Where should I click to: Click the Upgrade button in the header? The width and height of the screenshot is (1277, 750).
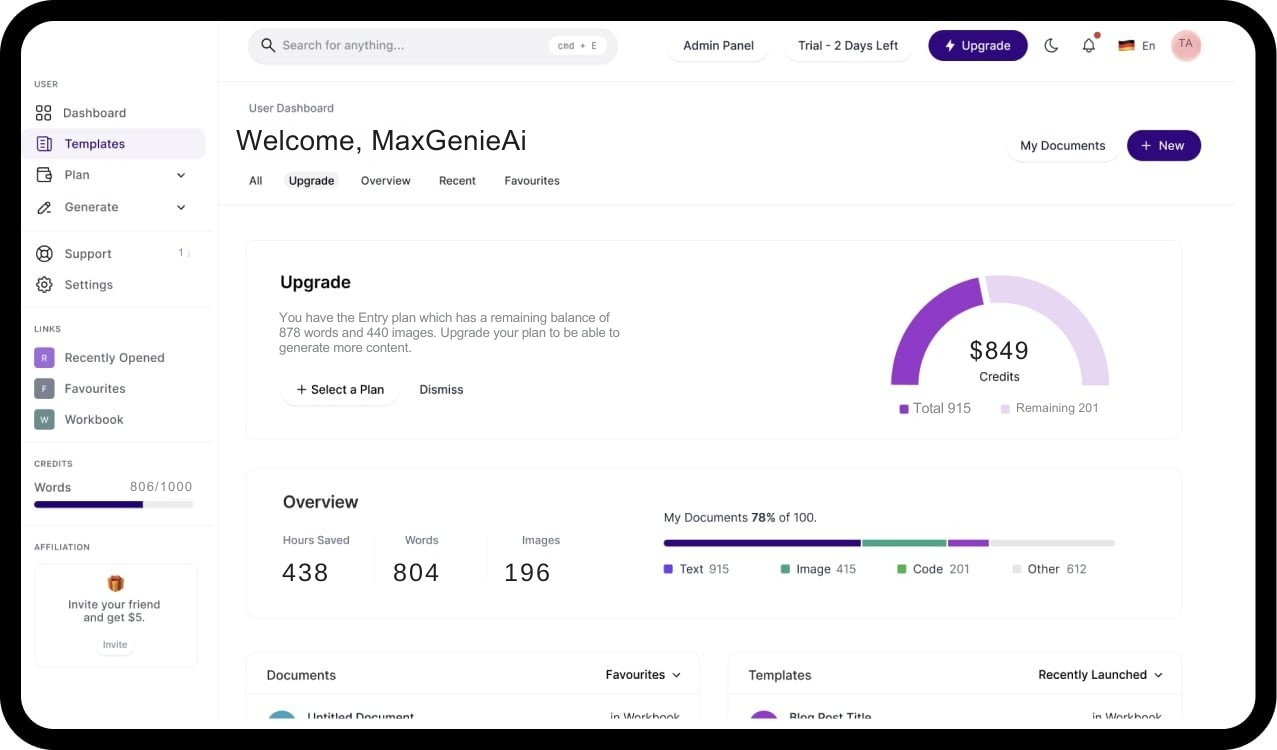coord(978,45)
